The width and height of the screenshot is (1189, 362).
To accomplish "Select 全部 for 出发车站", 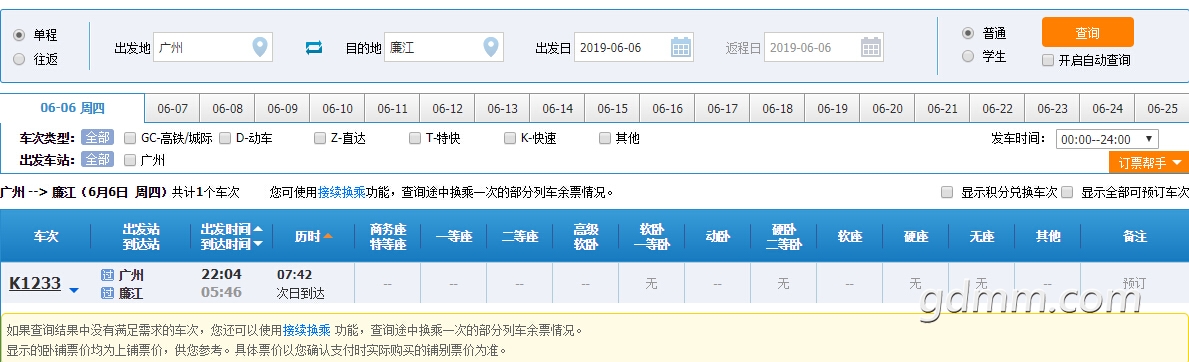I will pos(97,160).
